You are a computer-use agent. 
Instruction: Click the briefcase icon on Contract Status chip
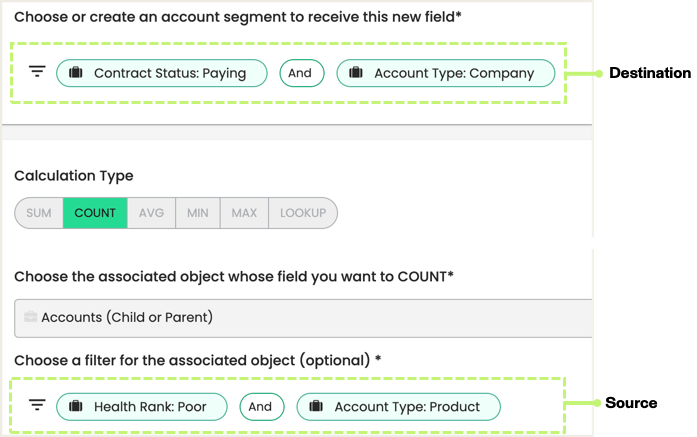(x=75, y=73)
